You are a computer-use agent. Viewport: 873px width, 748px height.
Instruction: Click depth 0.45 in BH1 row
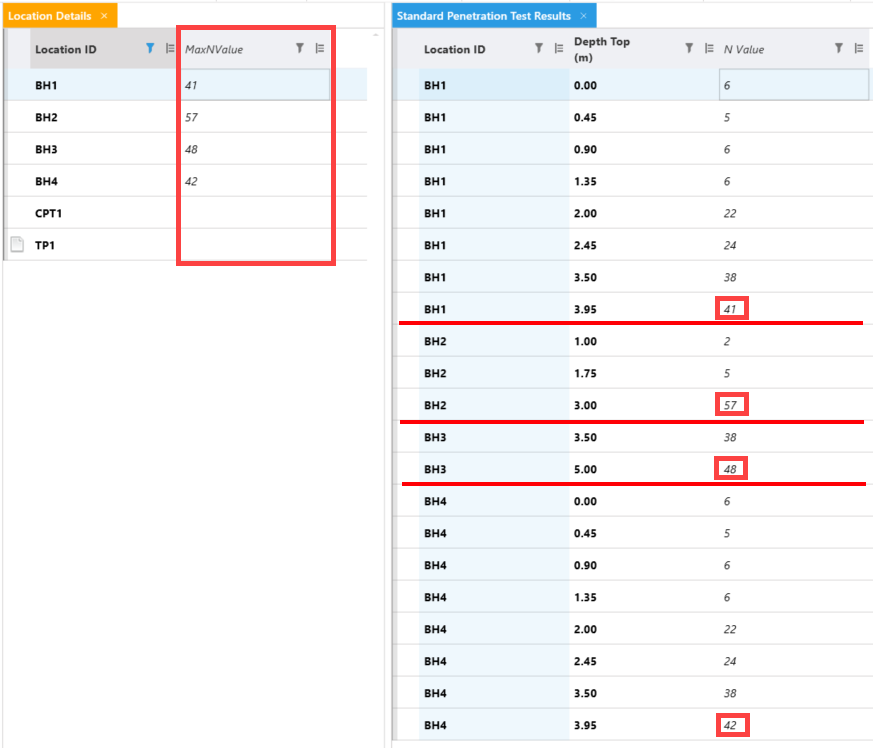click(x=644, y=118)
